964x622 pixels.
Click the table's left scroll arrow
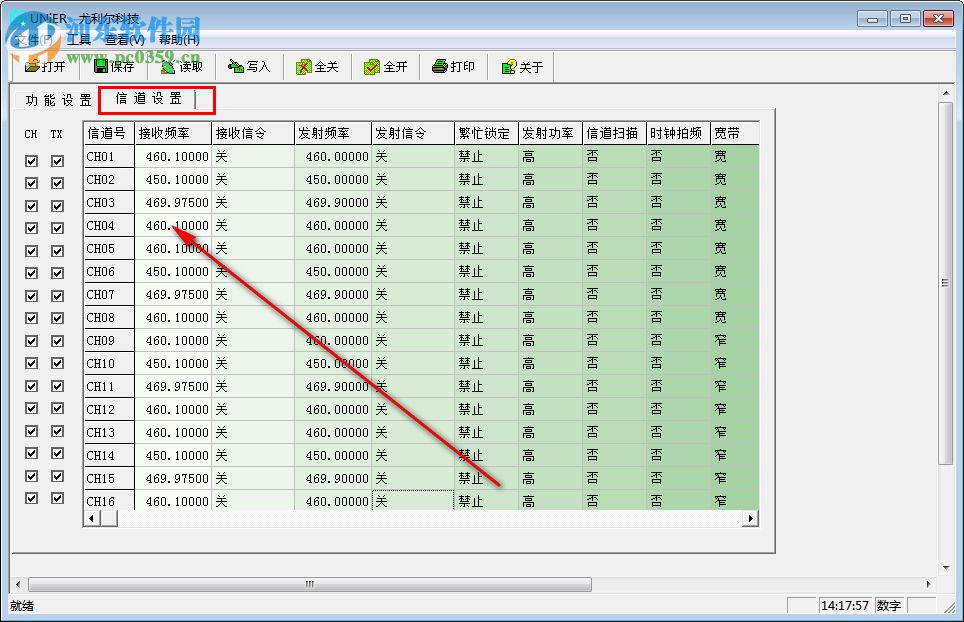click(x=92, y=518)
